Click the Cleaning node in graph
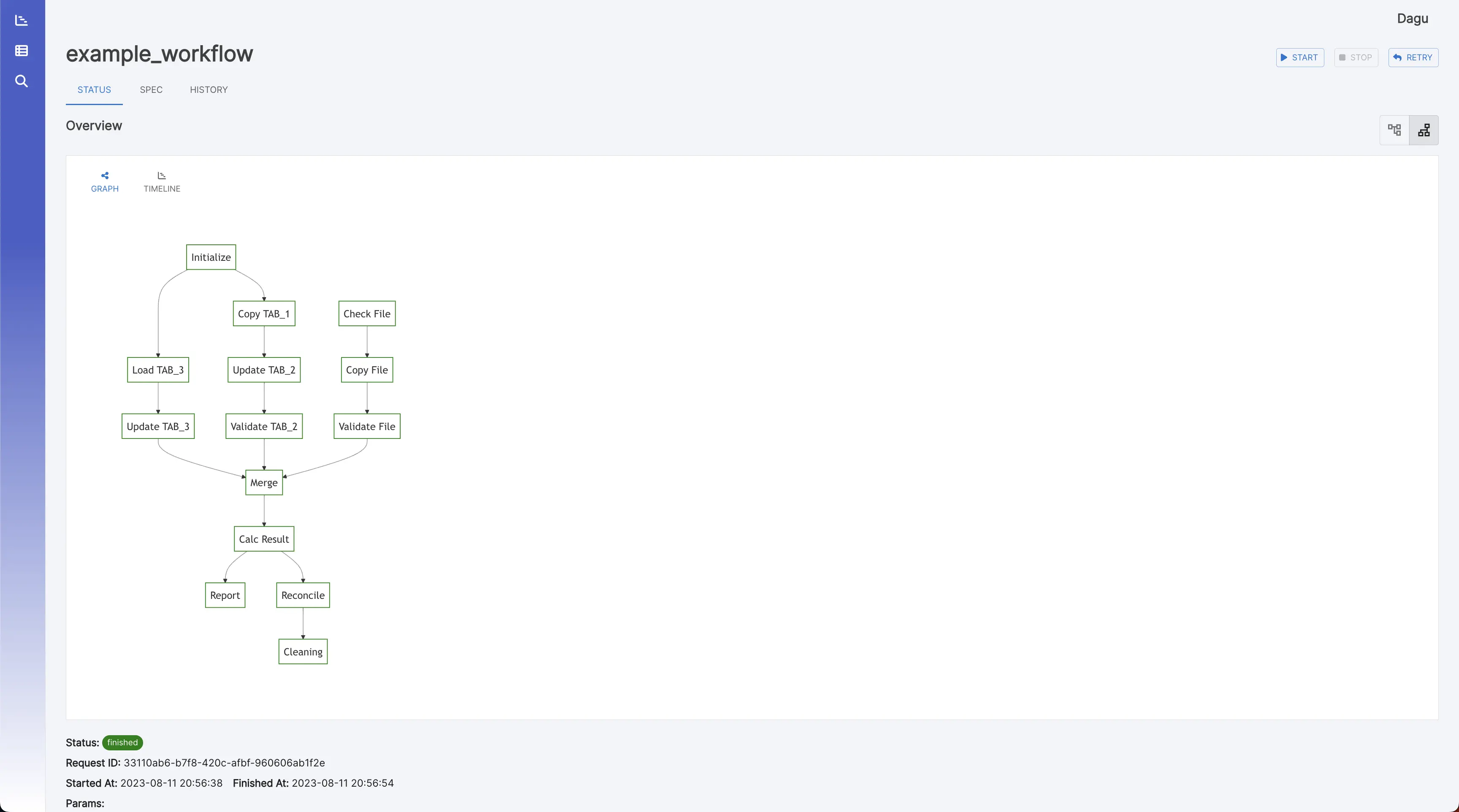1459x812 pixels. click(x=302, y=651)
